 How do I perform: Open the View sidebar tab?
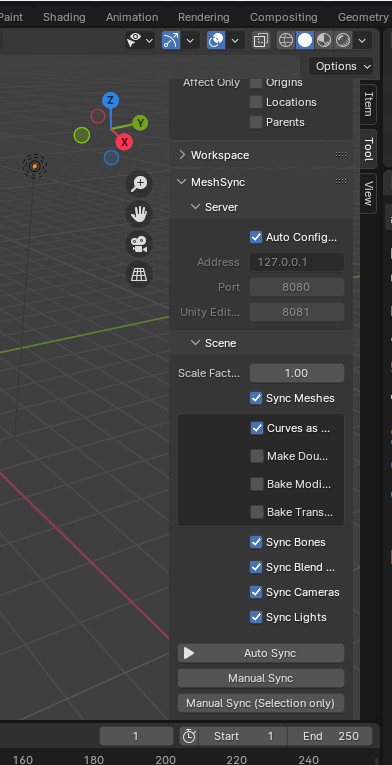click(x=369, y=193)
